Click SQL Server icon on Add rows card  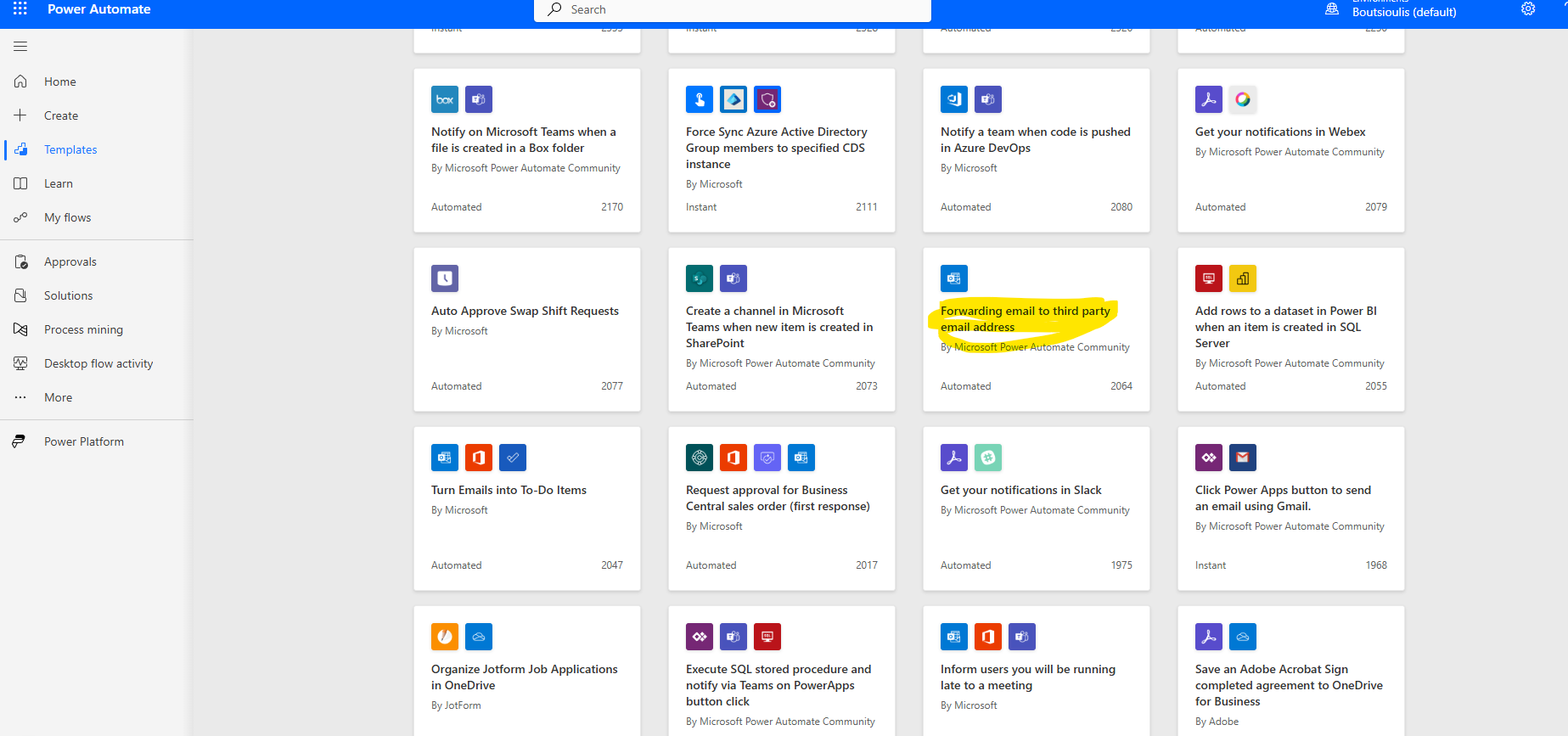tap(1209, 278)
